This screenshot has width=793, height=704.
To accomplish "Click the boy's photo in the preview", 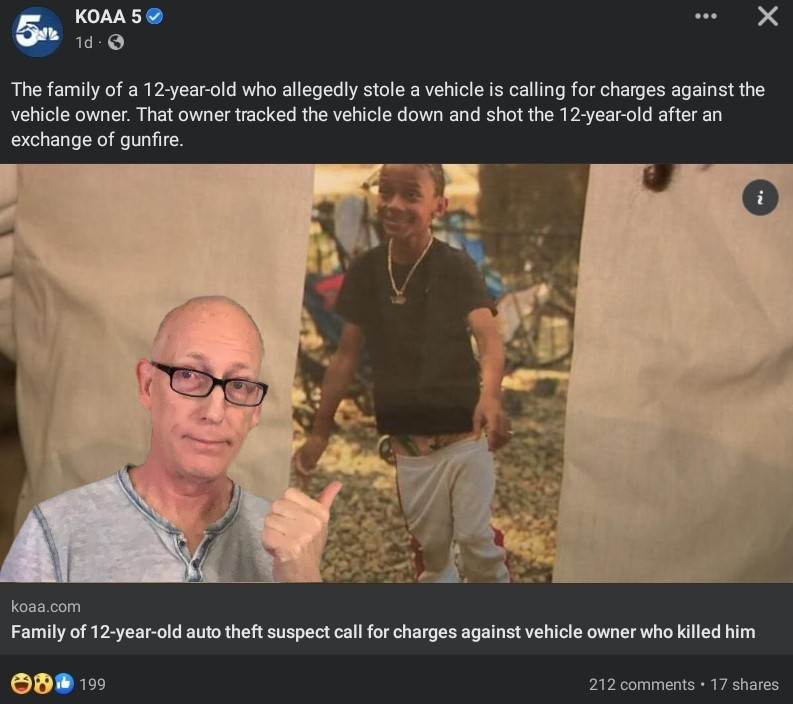I will pyautogui.click(x=435, y=373).
